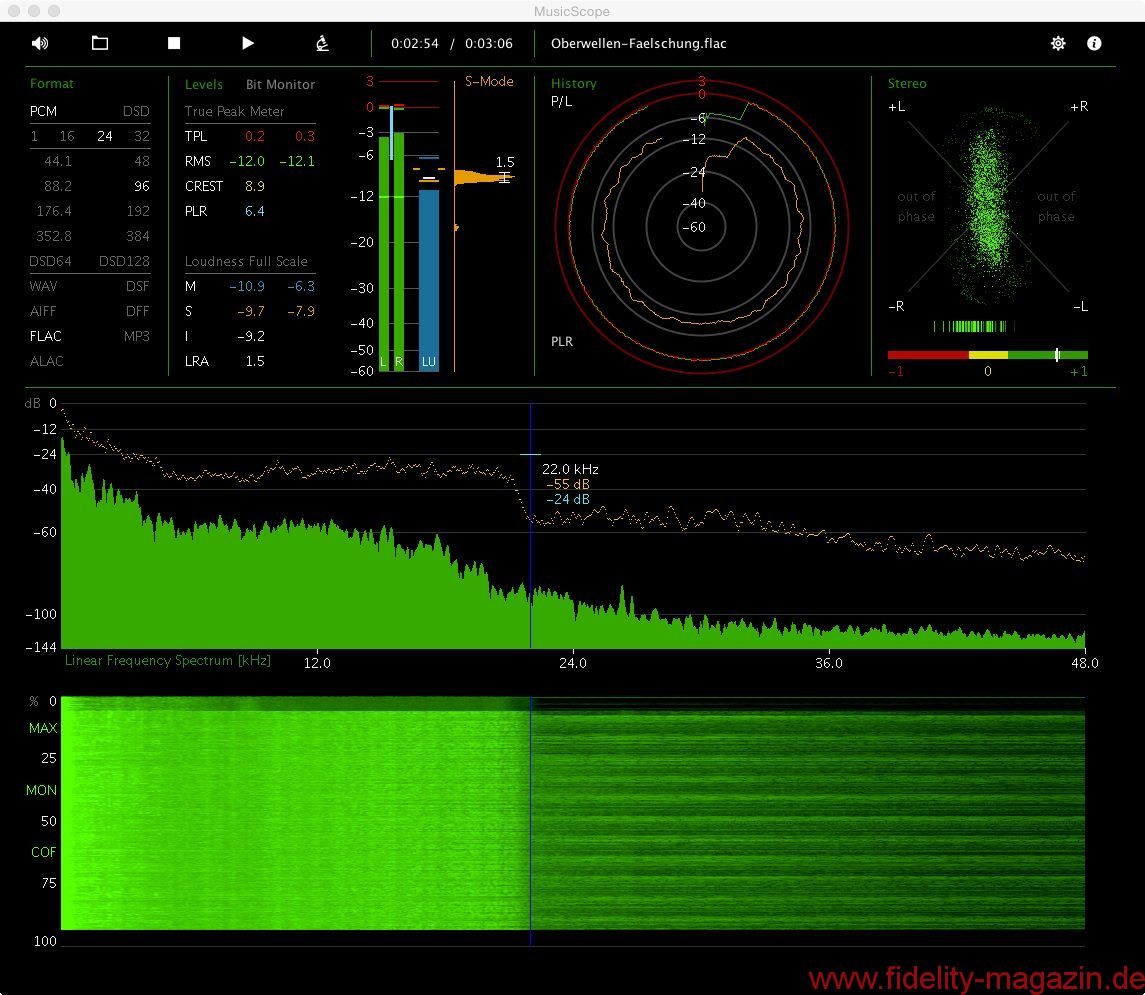Viewport: 1145px width, 995px height.
Task: Stop playback with the square button
Action: pos(174,43)
